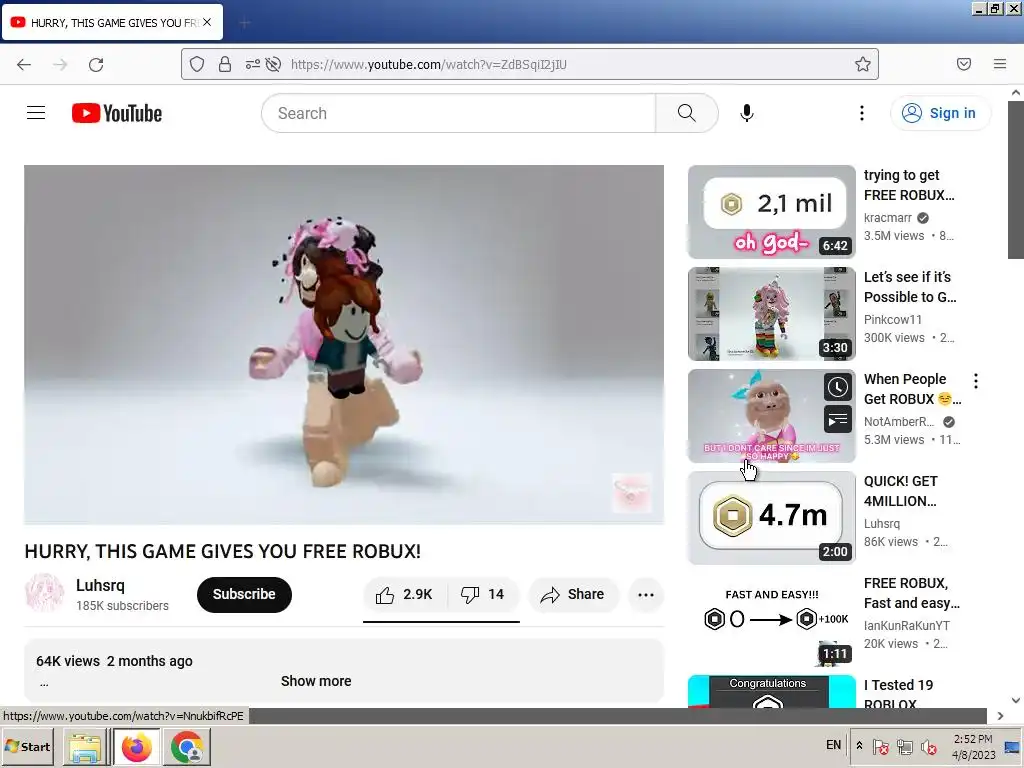
Task: Open the Firefox application menu
Action: pos(1000,64)
